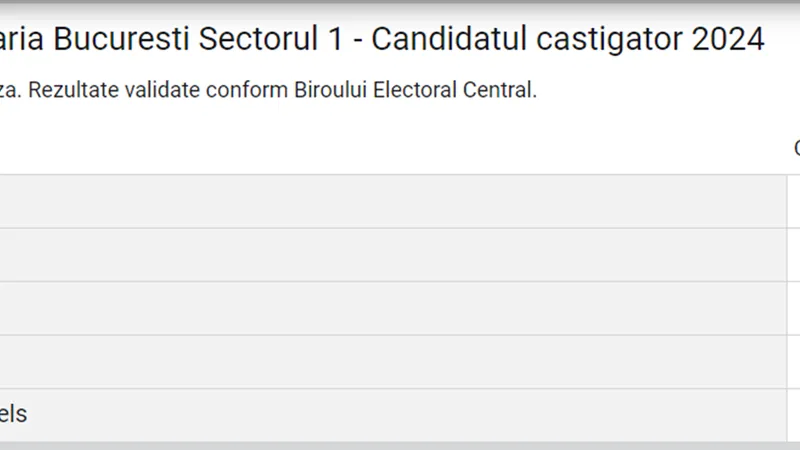Image resolution: width=800 pixels, height=450 pixels.
Task: Click the "els" text in the last row
Action: click(13, 414)
